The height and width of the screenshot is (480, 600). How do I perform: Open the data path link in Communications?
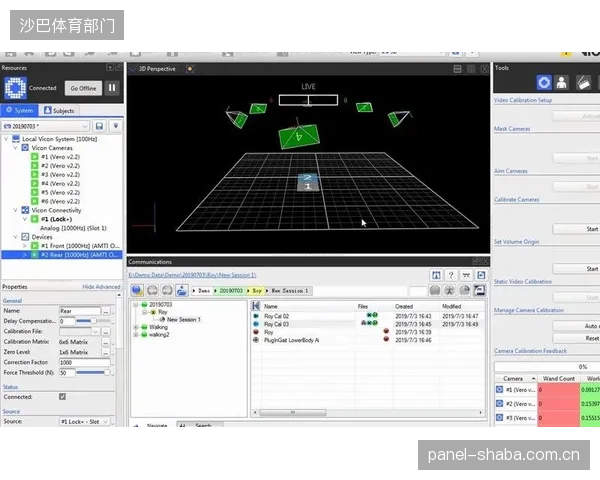[x=192, y=275]
